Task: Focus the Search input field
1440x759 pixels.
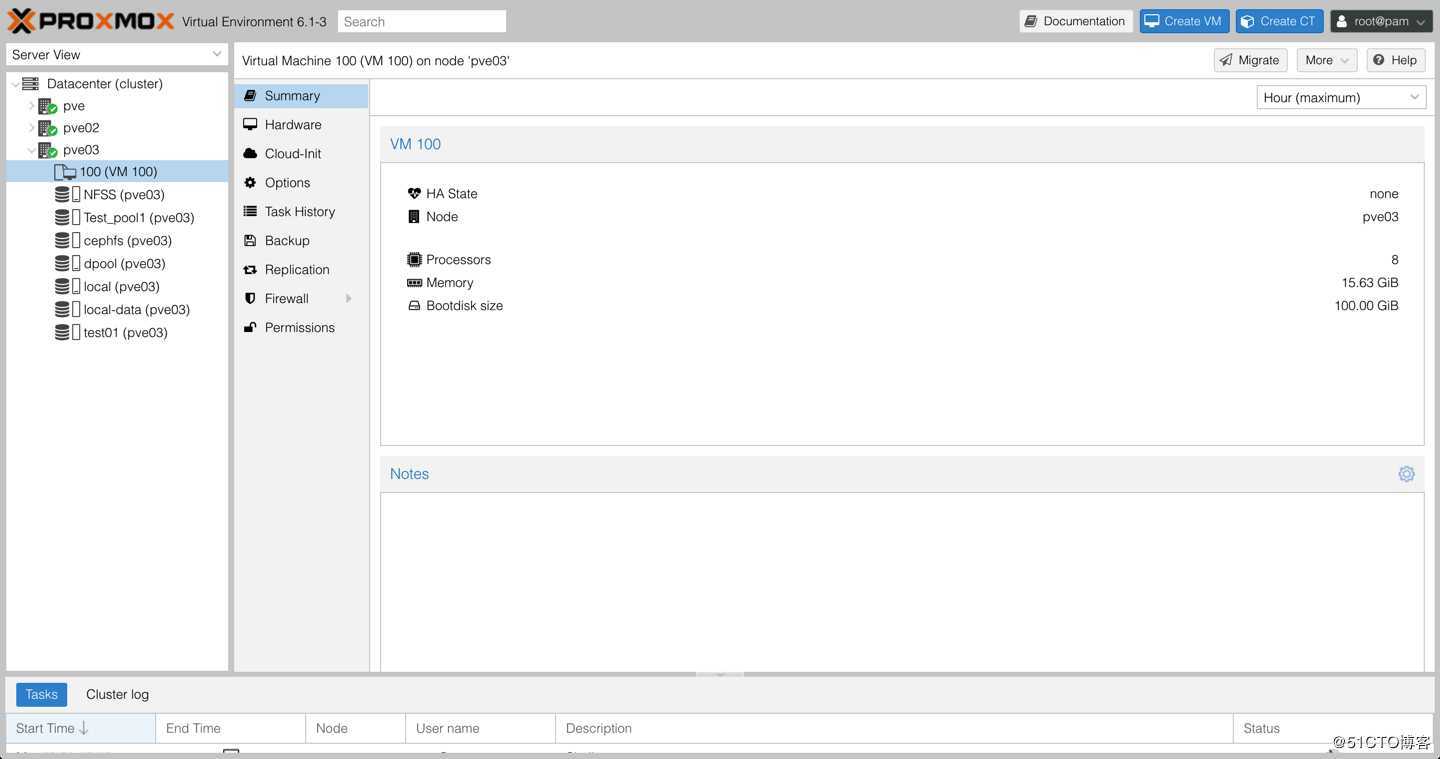Action: coord(421,21)
